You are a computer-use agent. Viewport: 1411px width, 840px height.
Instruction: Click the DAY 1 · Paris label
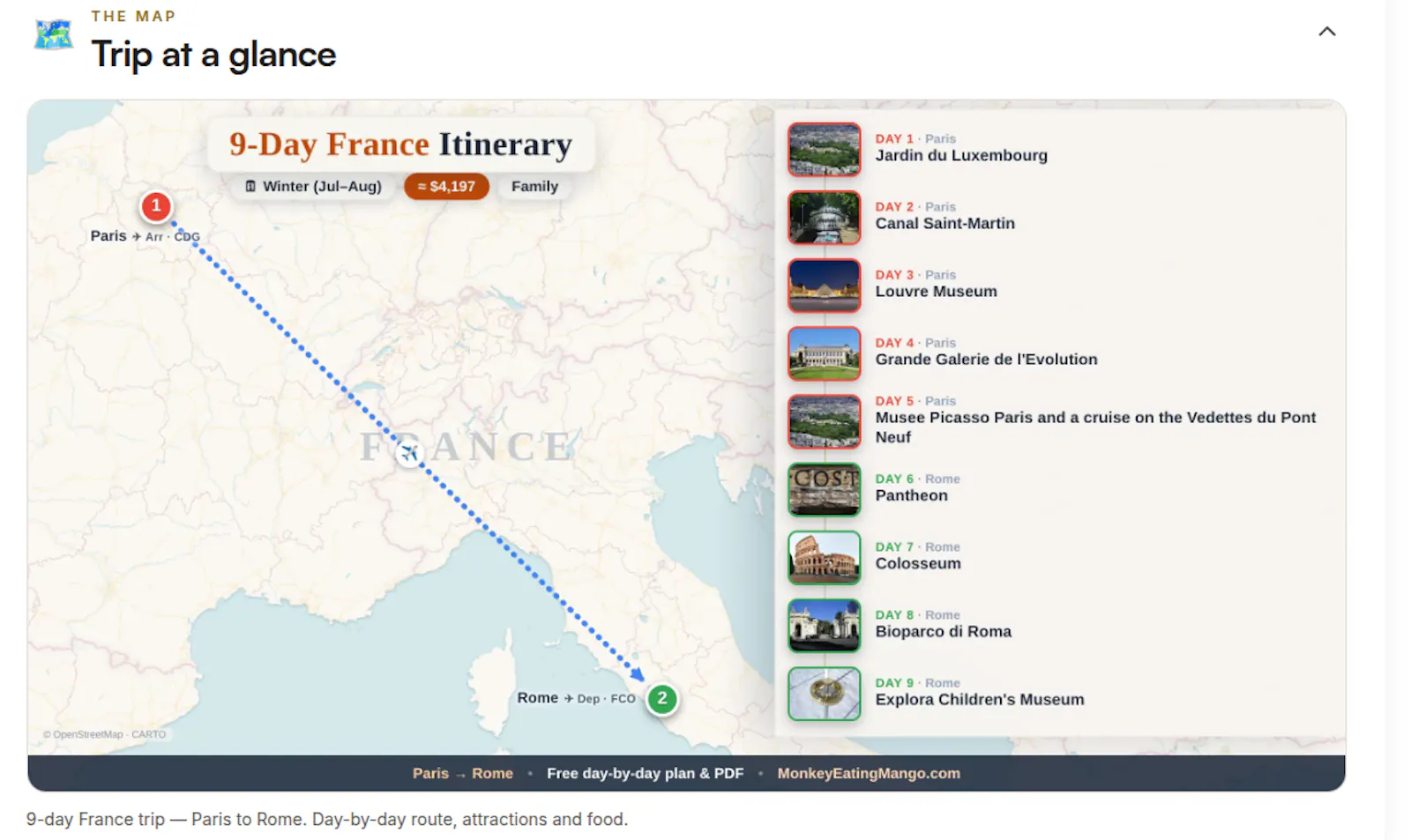tap(915, 138)
